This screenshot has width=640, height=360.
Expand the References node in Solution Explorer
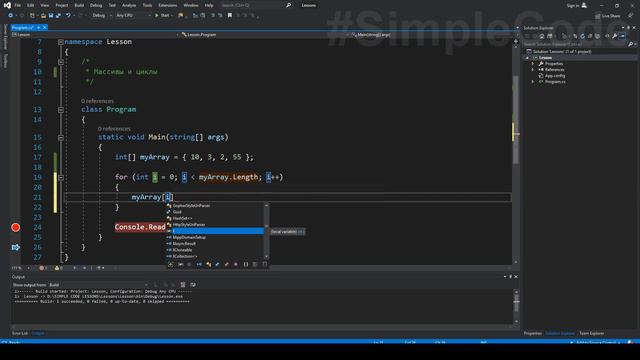click(x=533, y=69)
